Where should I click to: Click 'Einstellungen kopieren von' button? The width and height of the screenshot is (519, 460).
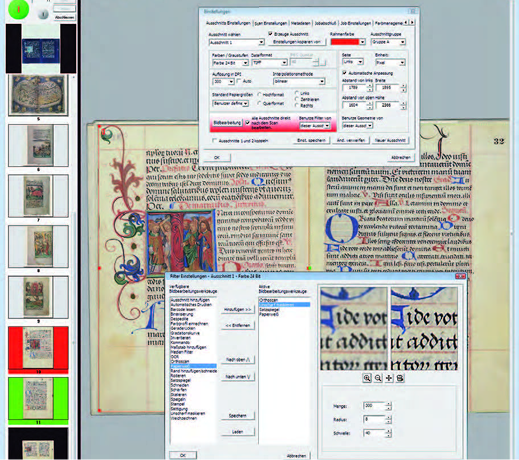click(297, 42)
